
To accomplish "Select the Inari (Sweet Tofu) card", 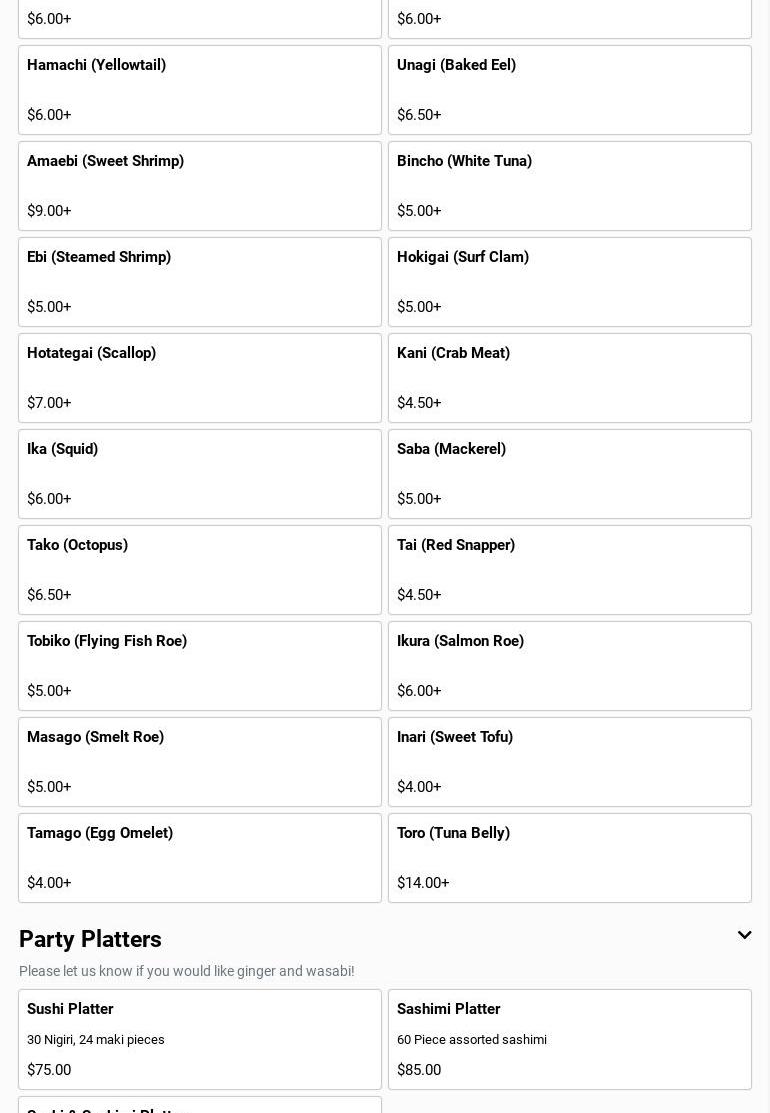I will 569,762.
